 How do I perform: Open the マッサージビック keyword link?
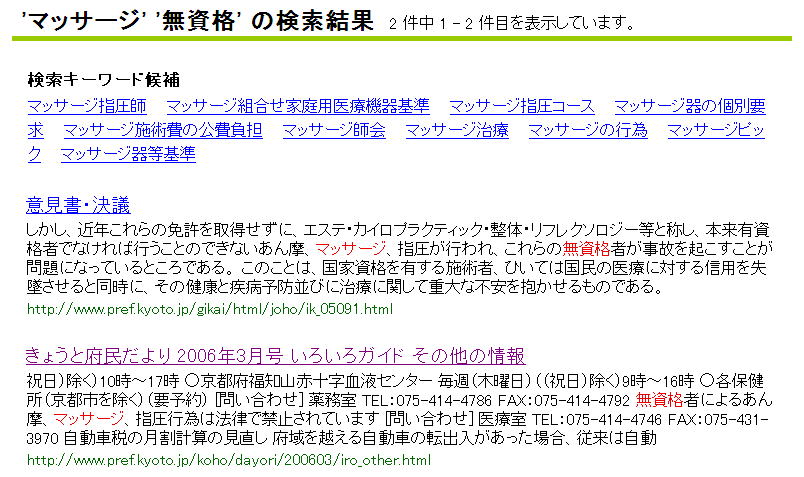(716, 130)
